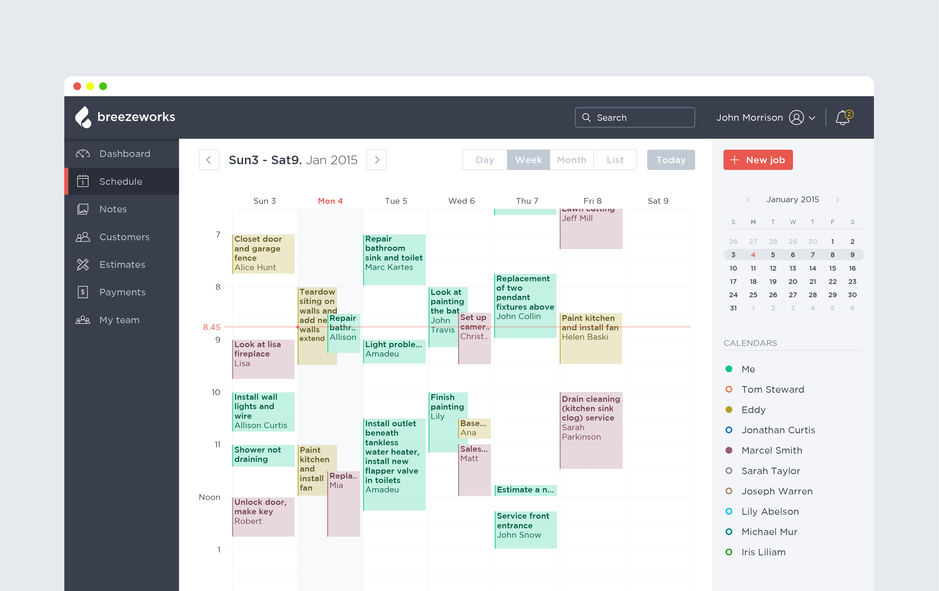
Task: Toggle Iris Liliam calendar
Action: pyautogui.click(x=729, y=552)
